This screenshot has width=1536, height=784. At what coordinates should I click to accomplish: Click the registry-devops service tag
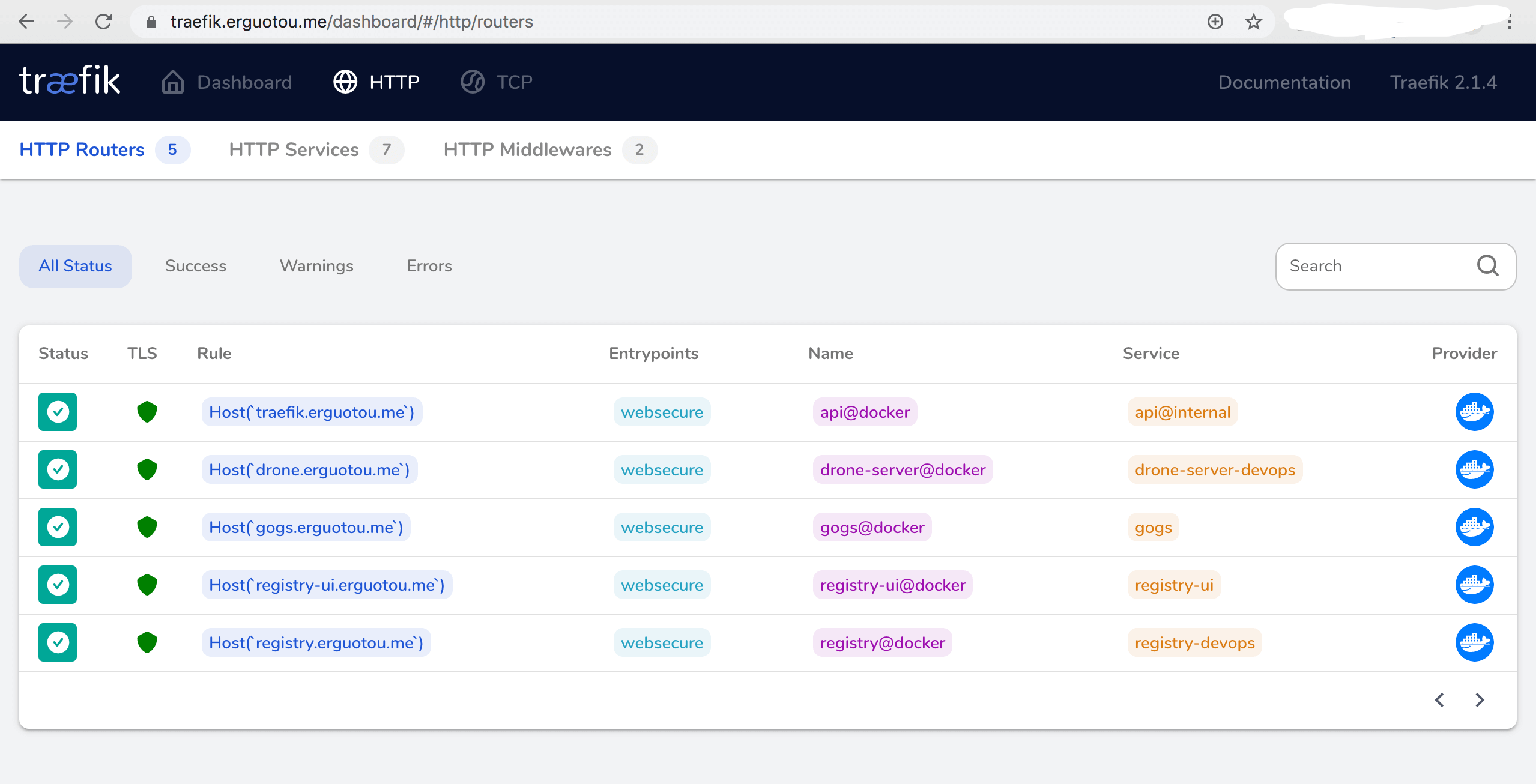(1194, 642)
